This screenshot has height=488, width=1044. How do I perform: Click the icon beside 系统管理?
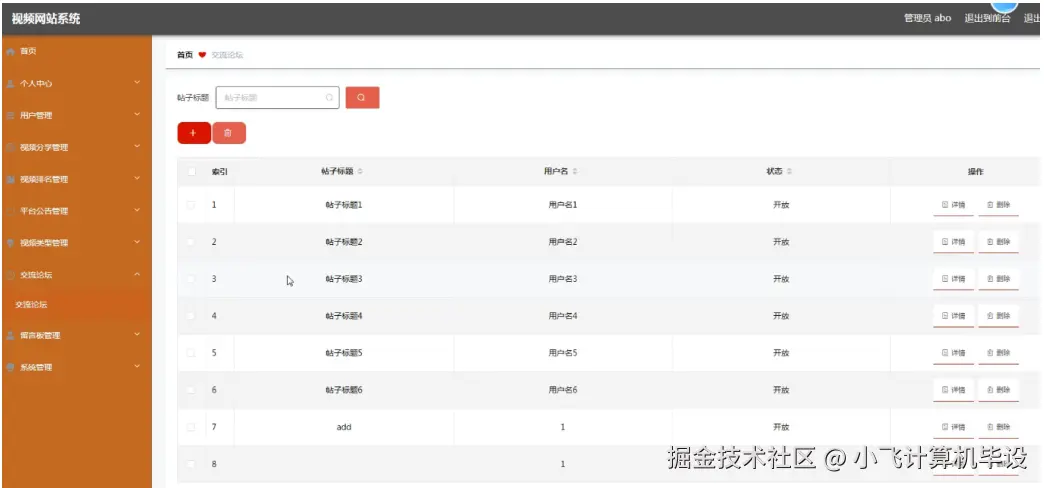10,367
